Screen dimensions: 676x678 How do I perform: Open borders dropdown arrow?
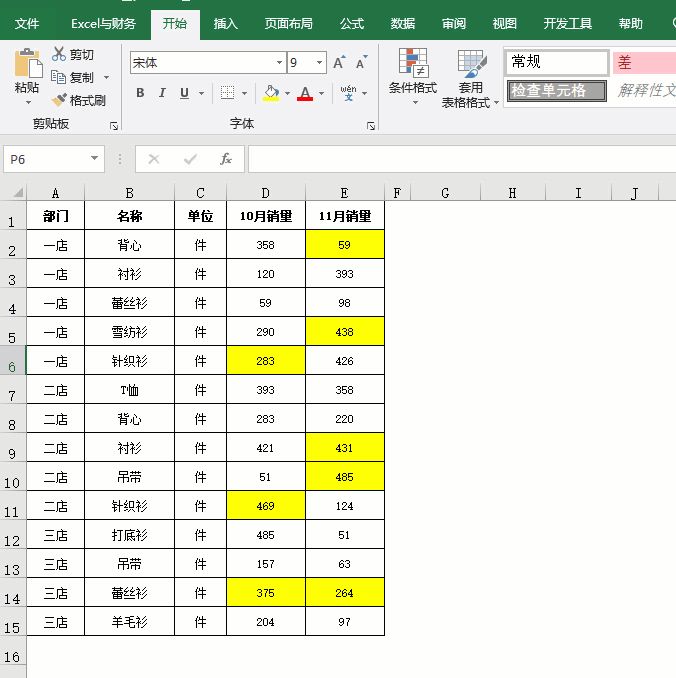point(244,93)
